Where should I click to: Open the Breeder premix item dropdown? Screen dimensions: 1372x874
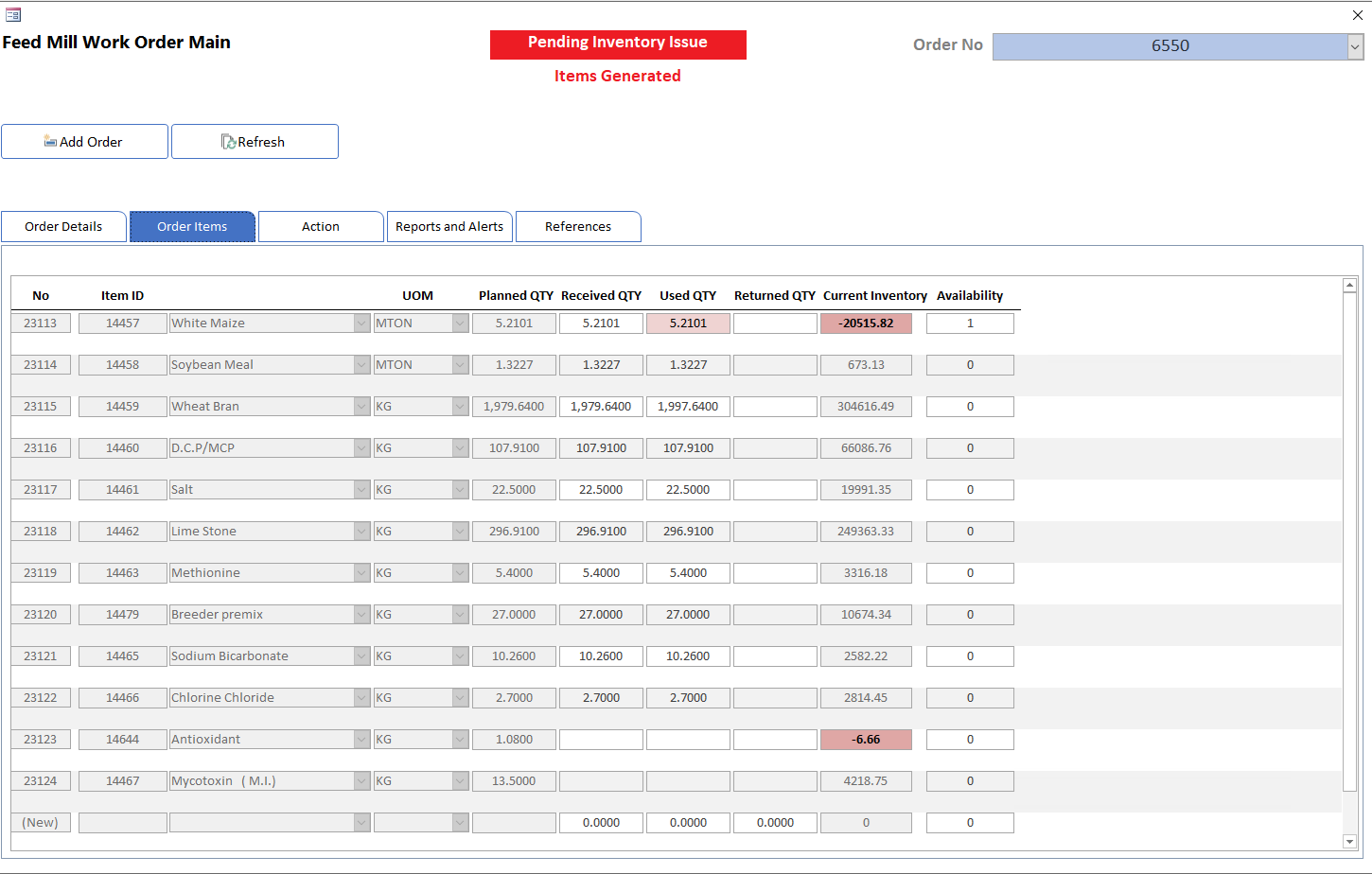tap(361, 615)
